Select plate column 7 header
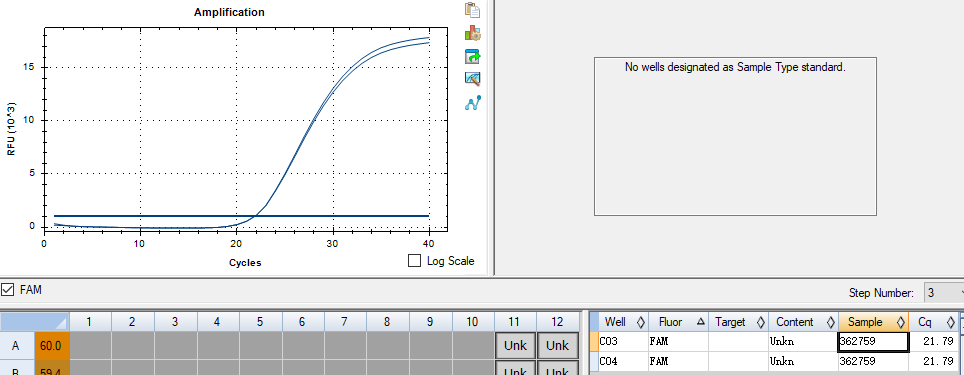Viewport: 964px width, 375px height. click(345, 322)
